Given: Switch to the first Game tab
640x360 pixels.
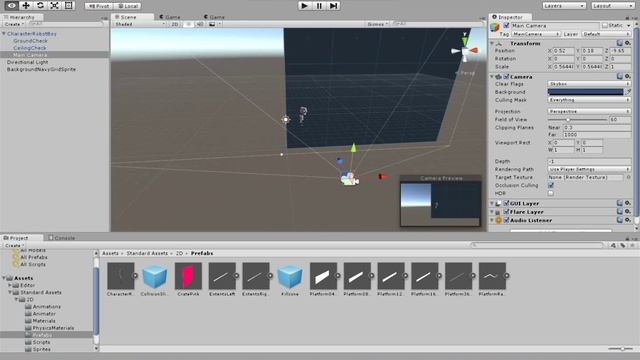Looking at the screenshot, I should [170, 17].
